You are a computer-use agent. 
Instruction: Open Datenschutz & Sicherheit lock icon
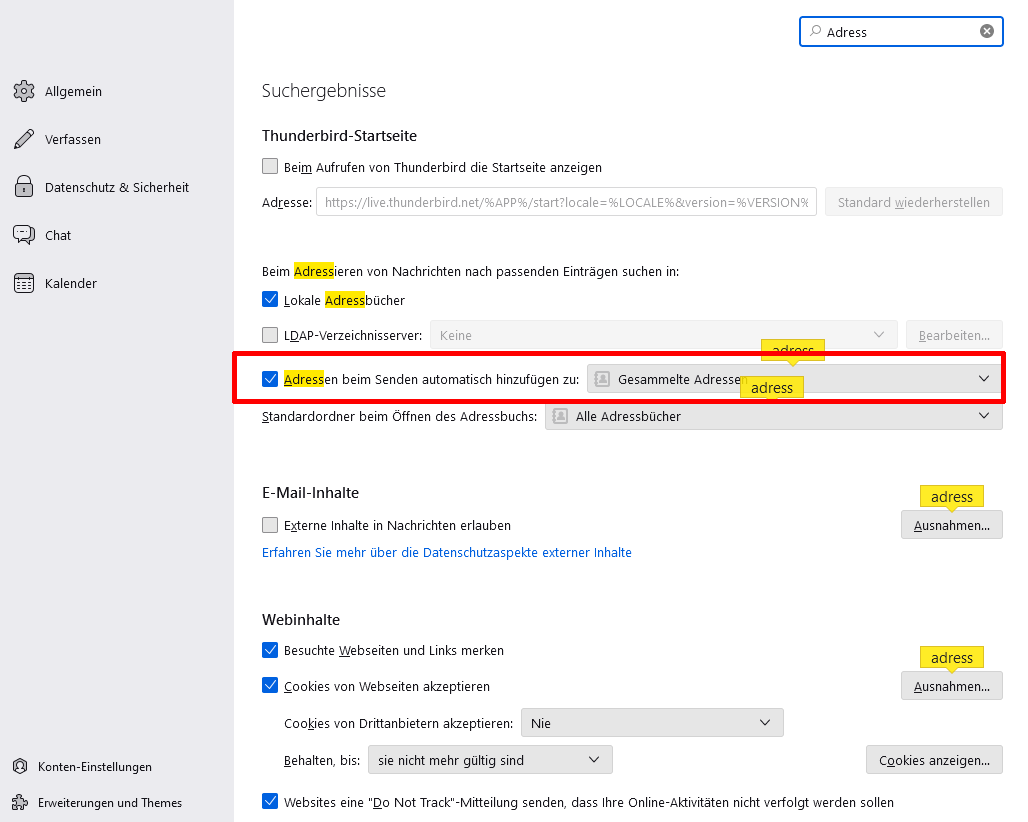(24, 187)
